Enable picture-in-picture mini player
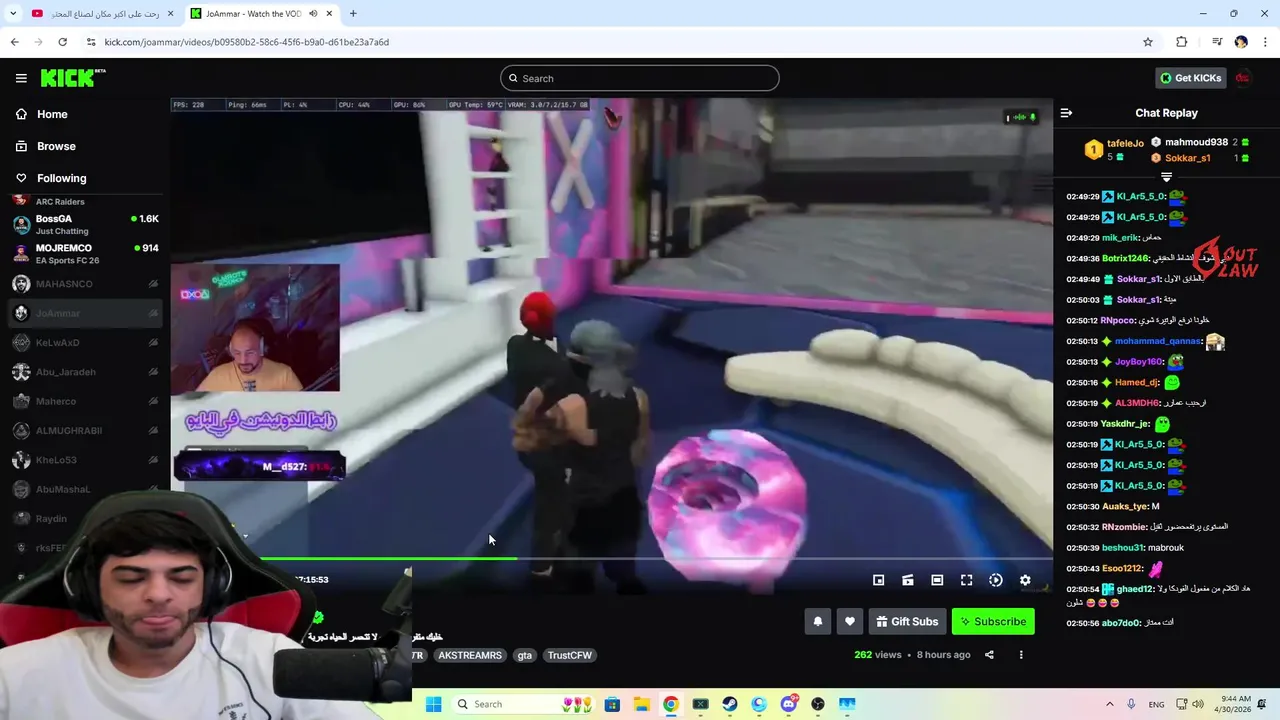 point(878,580)
